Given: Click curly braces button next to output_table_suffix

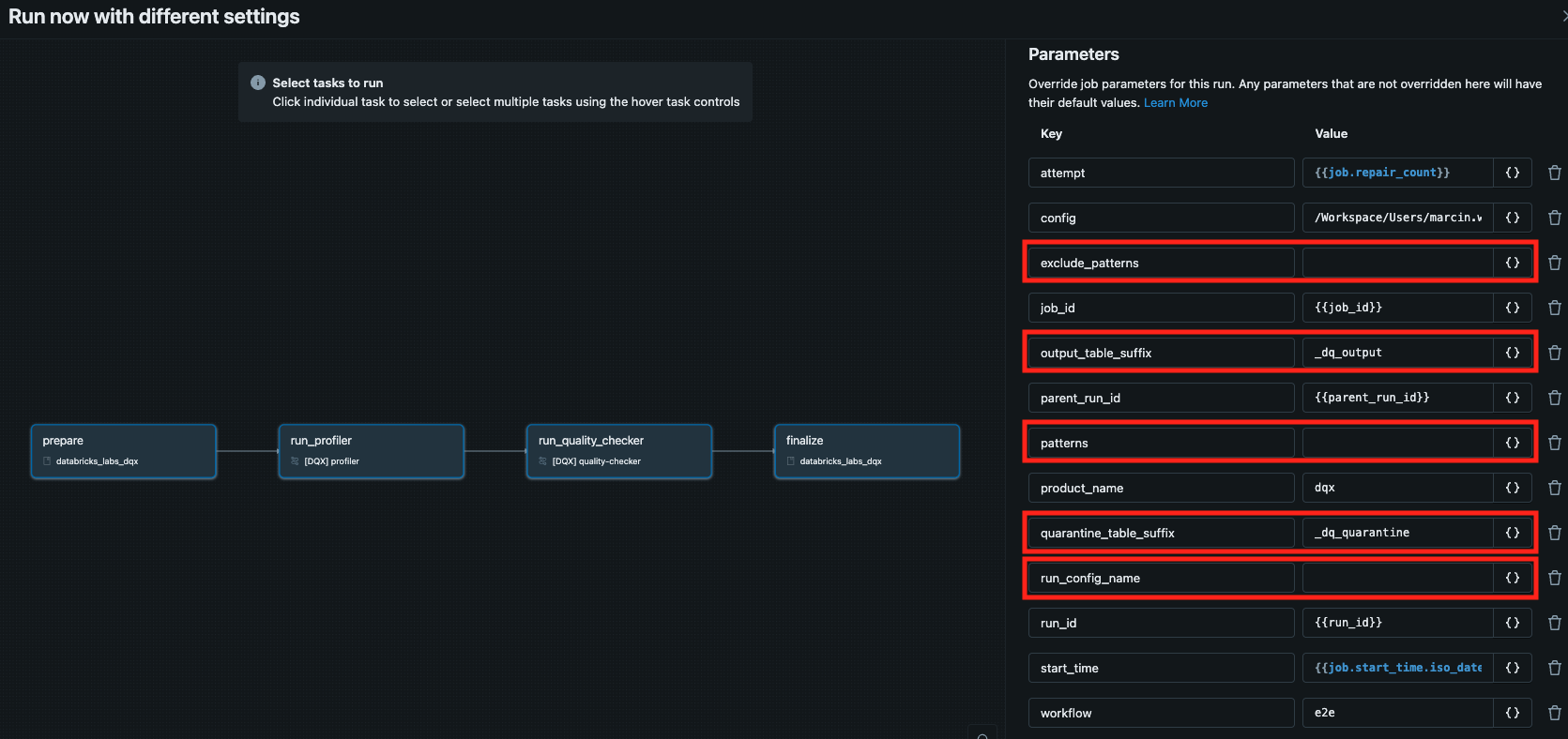Looking at the screenshot, I should pos(1512,353).
